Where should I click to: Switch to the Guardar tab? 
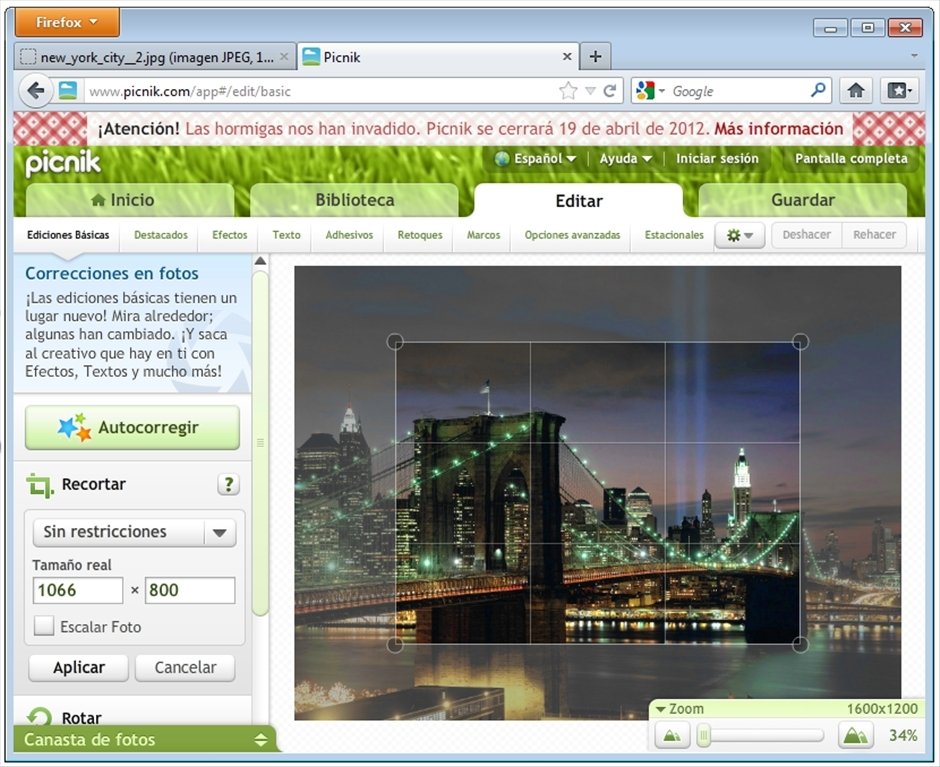[x=803, y=200]
